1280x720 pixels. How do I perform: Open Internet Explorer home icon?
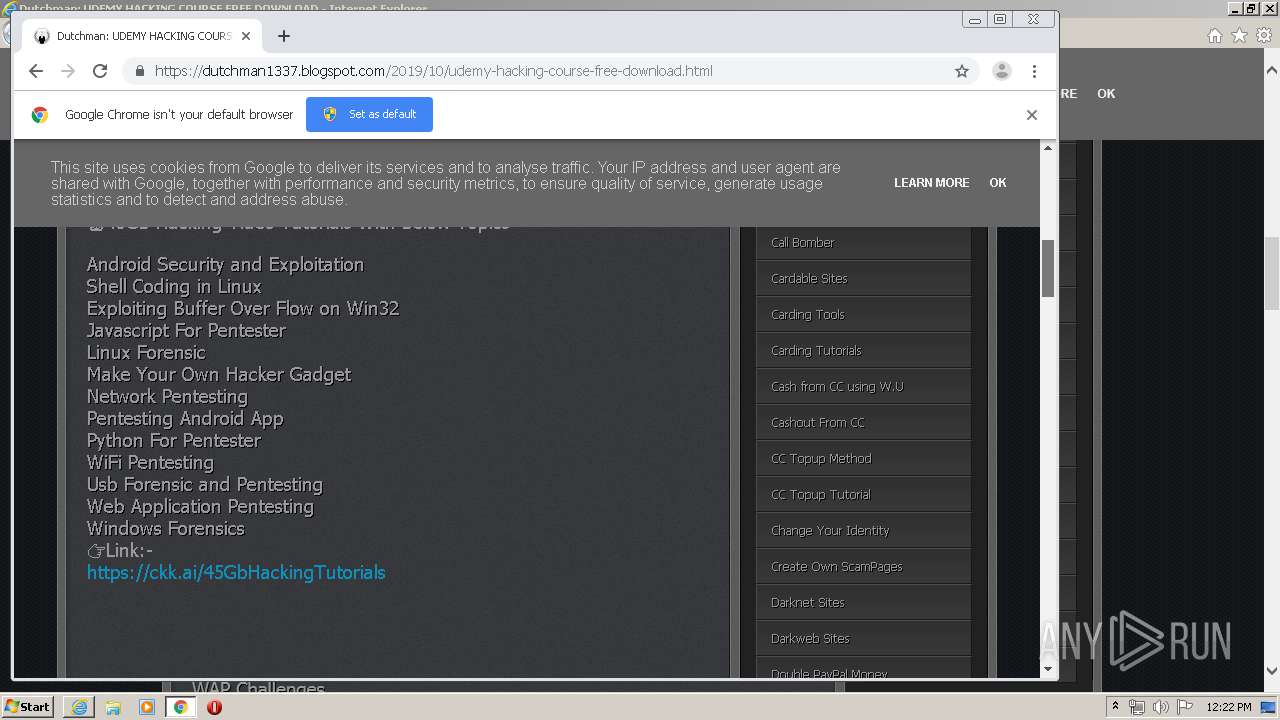click(1214, 36)
